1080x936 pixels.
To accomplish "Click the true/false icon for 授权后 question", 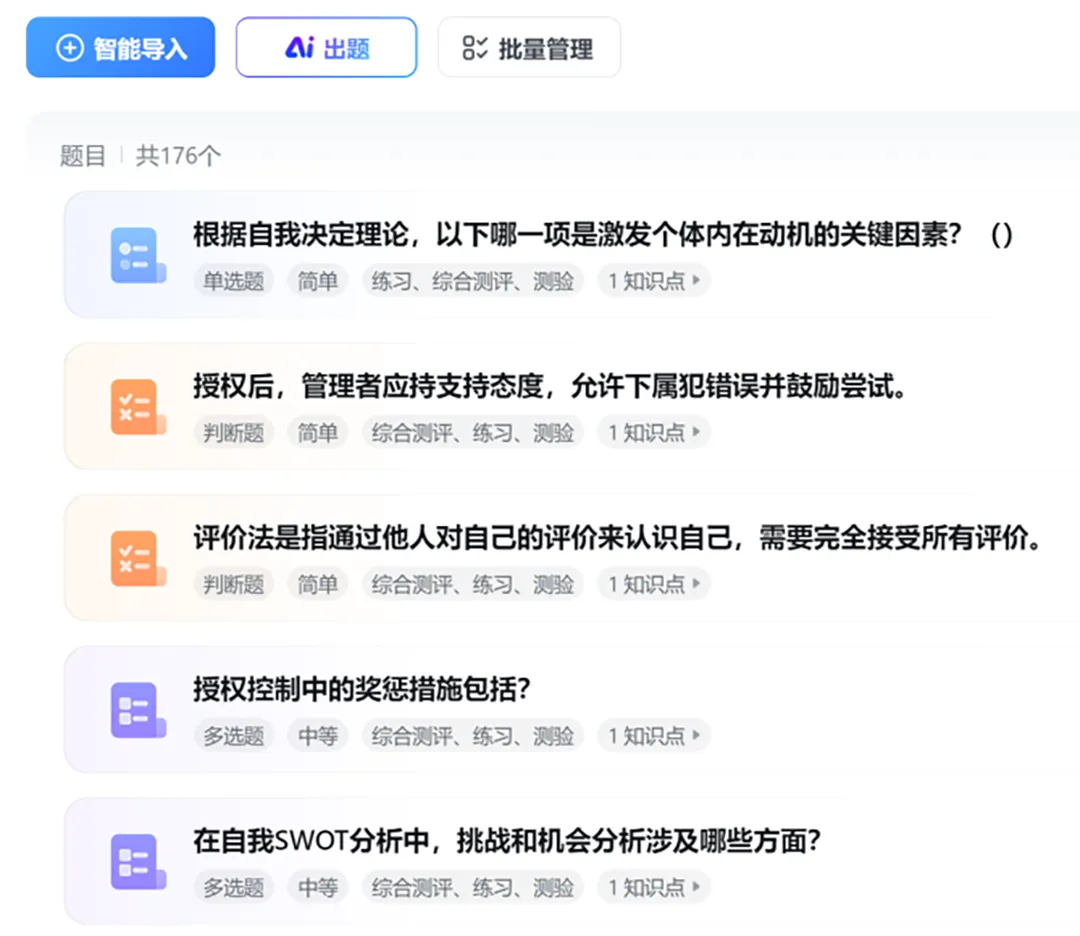I will 134,408.
